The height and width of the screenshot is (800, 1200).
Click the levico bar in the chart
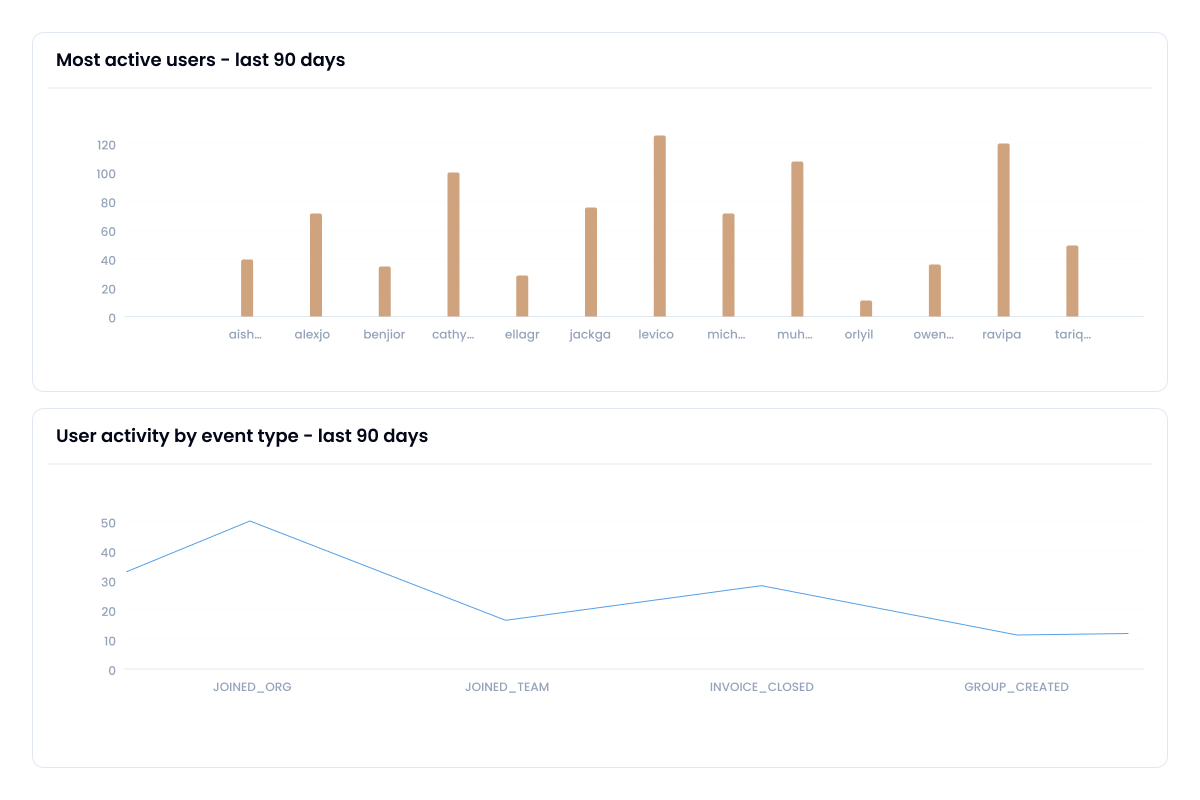coord(659,226)
